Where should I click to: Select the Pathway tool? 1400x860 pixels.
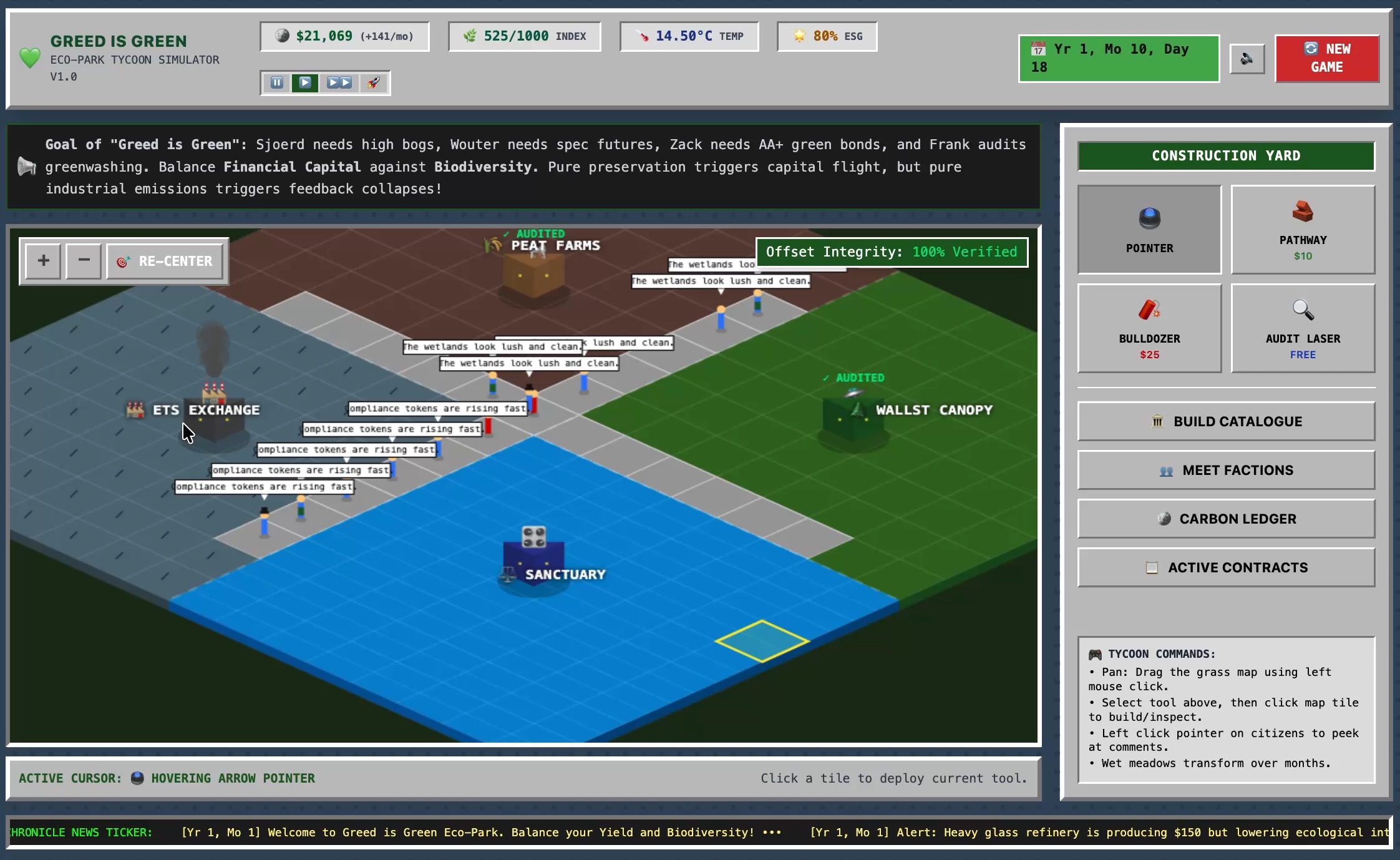coord(1303,229)
